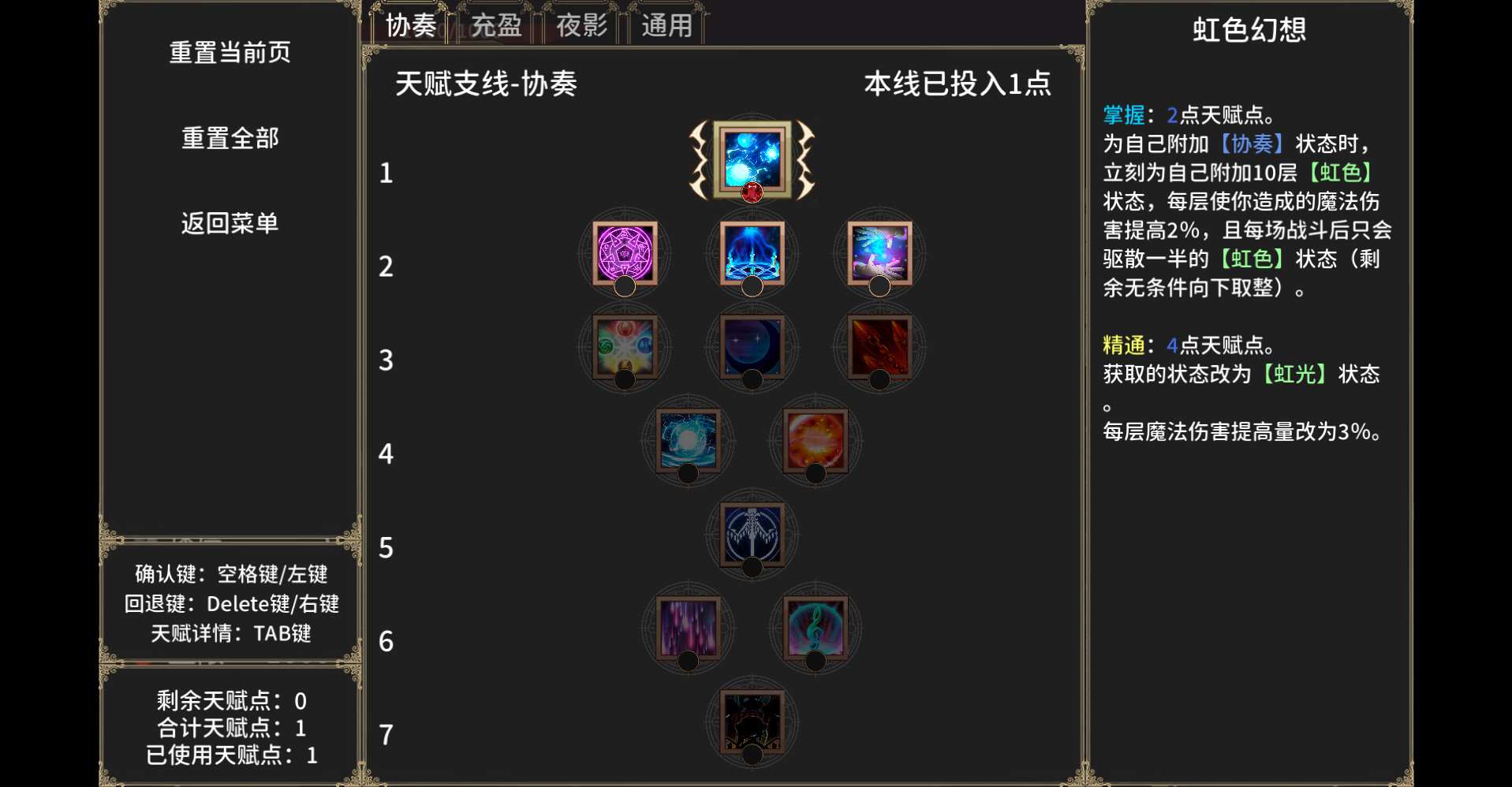Image resolution: width=1512 pixels, height=787 pixels.
Task: Switch to the 通用 tab
Action: [x=666, y=25]
